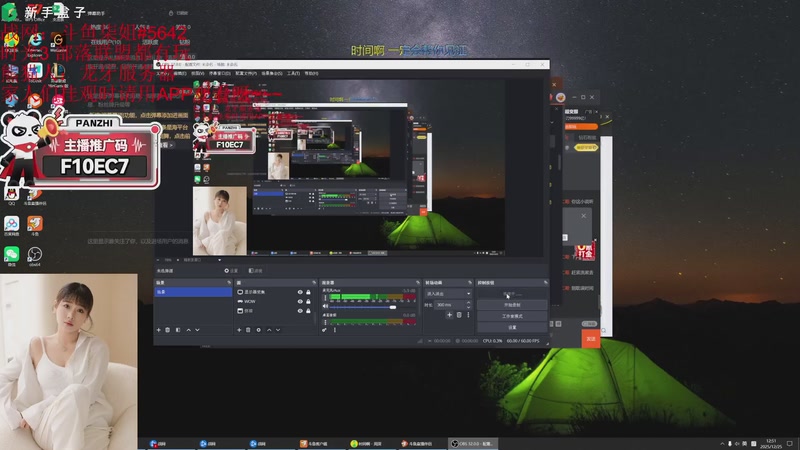800x450 pixels.
Task: Toggle 工作室模式 studio mode
Action: click(x=512, y=316)
